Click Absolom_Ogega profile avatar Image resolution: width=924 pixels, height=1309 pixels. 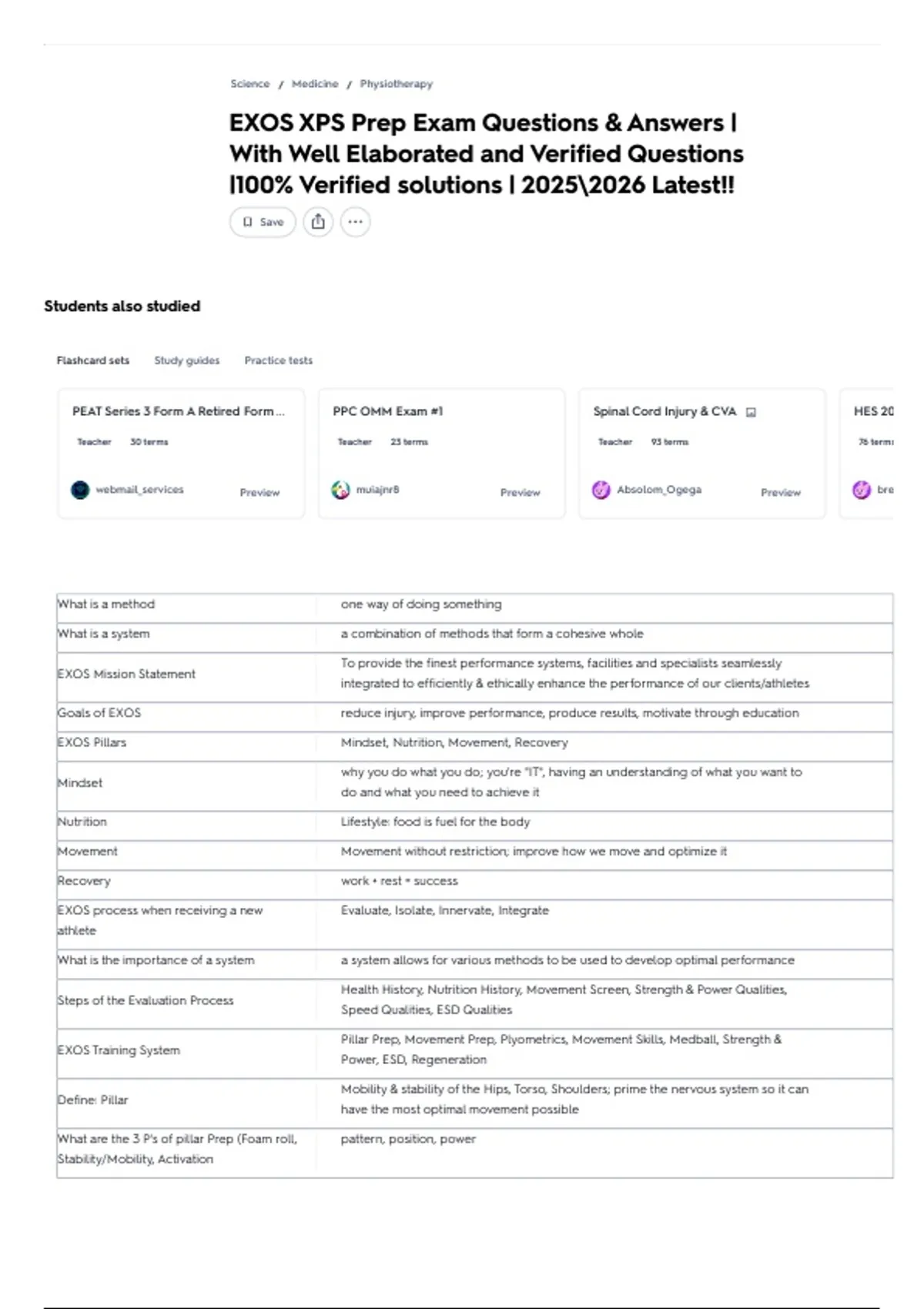pyautogui.click(x=601, y=490)
